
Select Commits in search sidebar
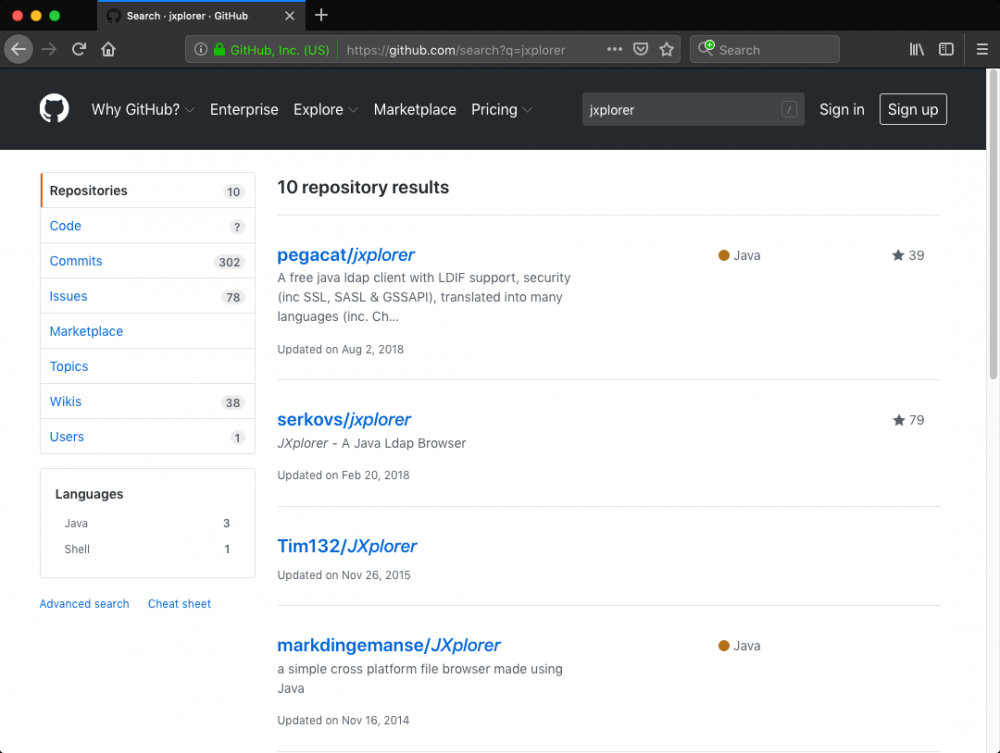(x=76, y=261)
